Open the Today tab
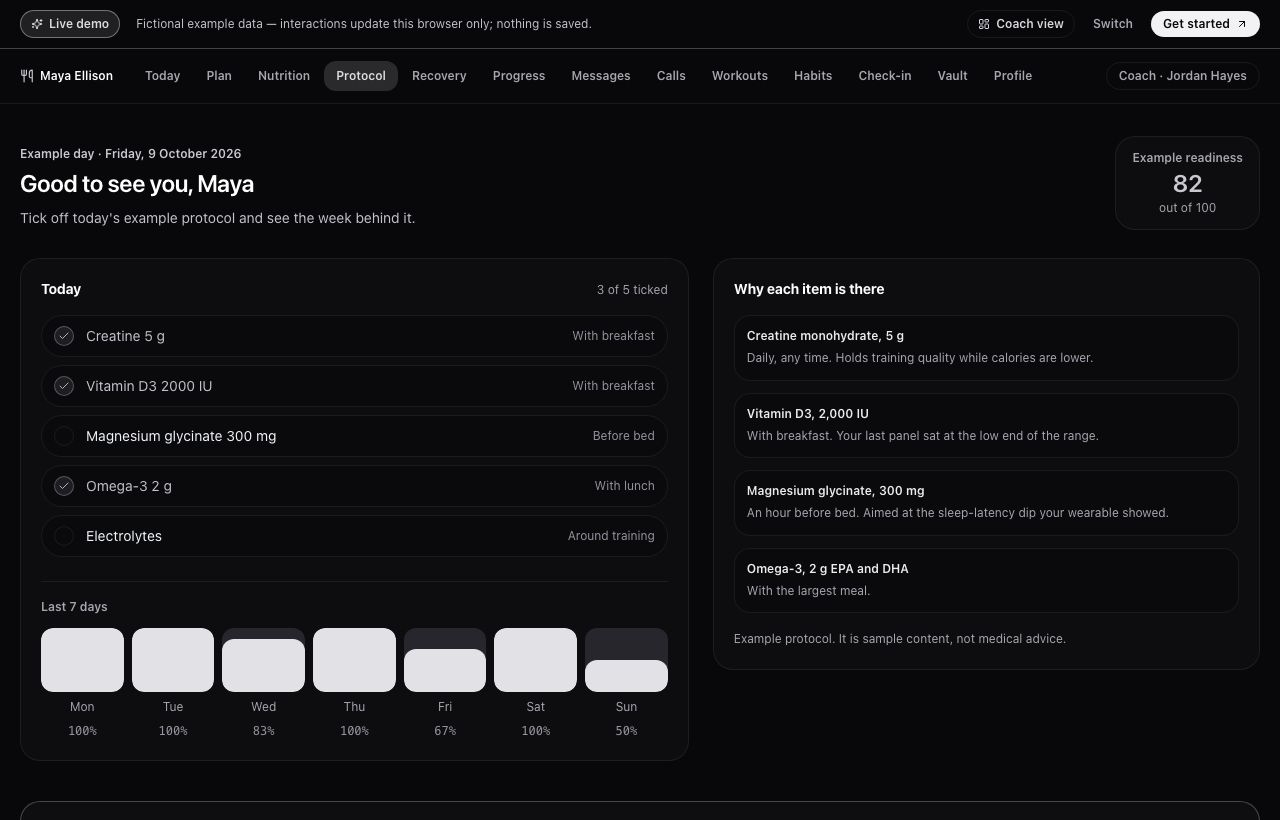Viewport: 1280px width, 820px height. pyautogui.click(x=162, y=76)
